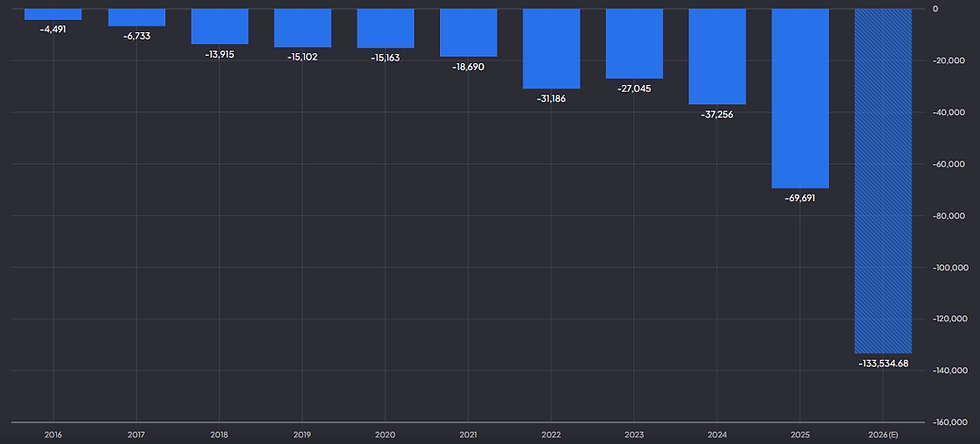Click the -40,000 y-axis tick label

950,113
